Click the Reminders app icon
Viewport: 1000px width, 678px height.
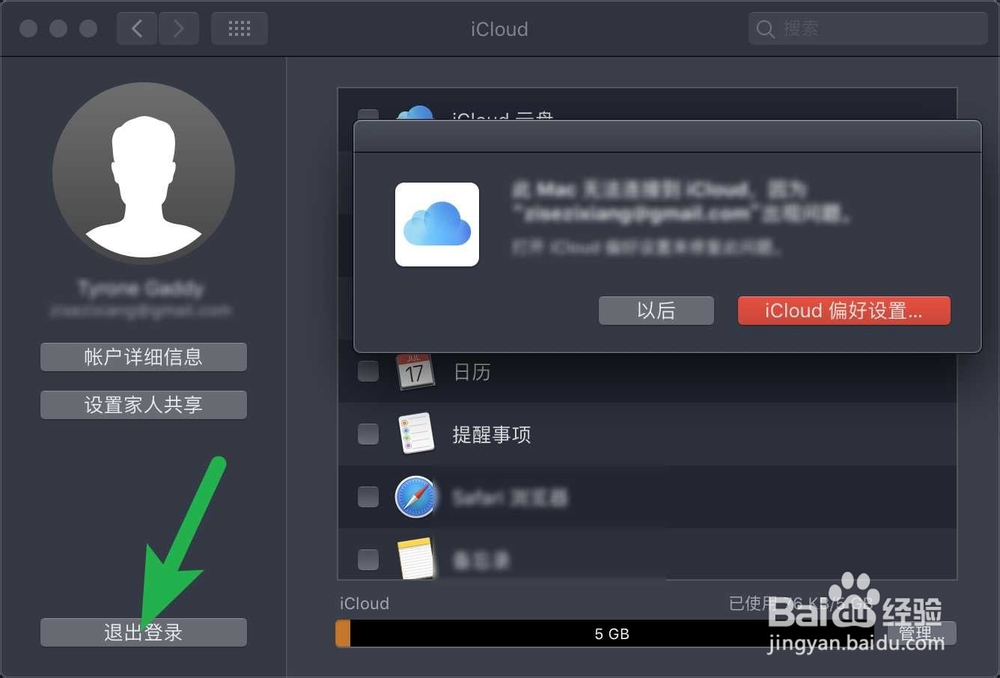point(416,433)
